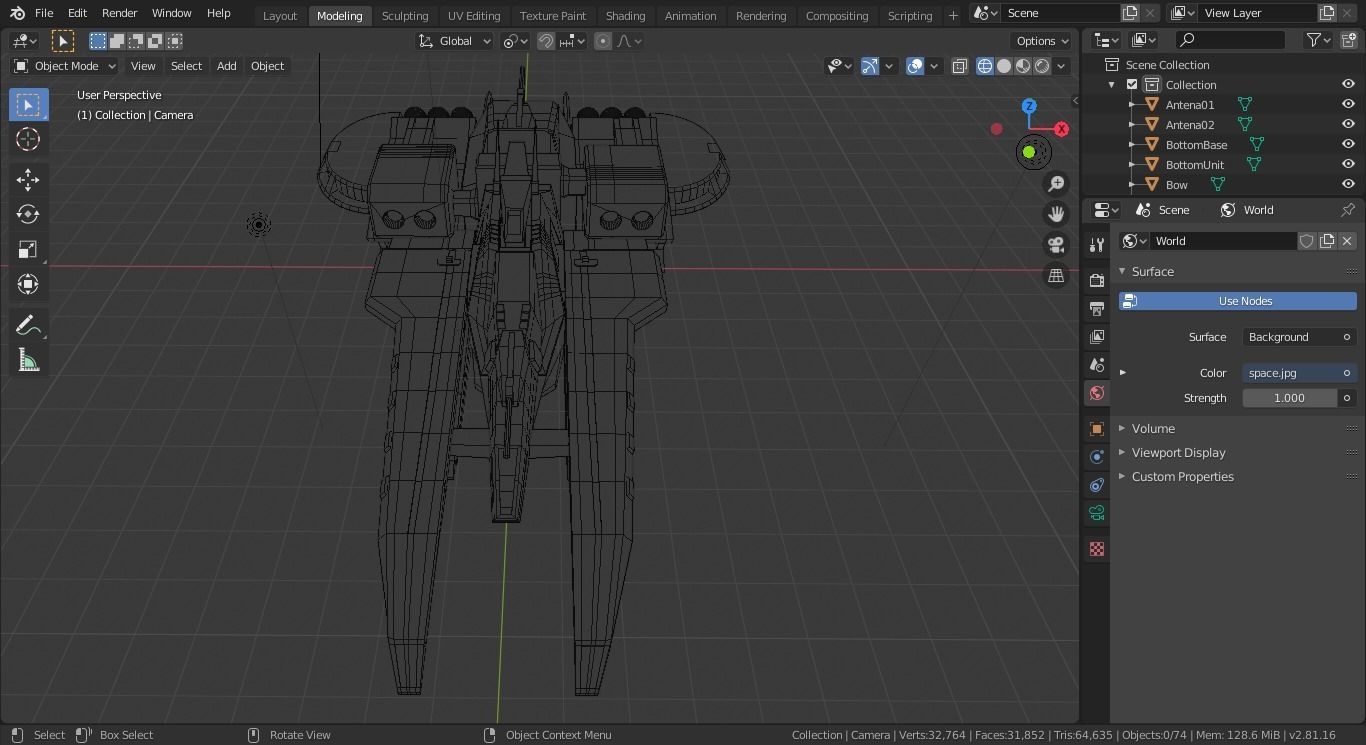Screen dimensions: 1366x745
Task: Toggle proportional editing
Action: click(603, 41)
